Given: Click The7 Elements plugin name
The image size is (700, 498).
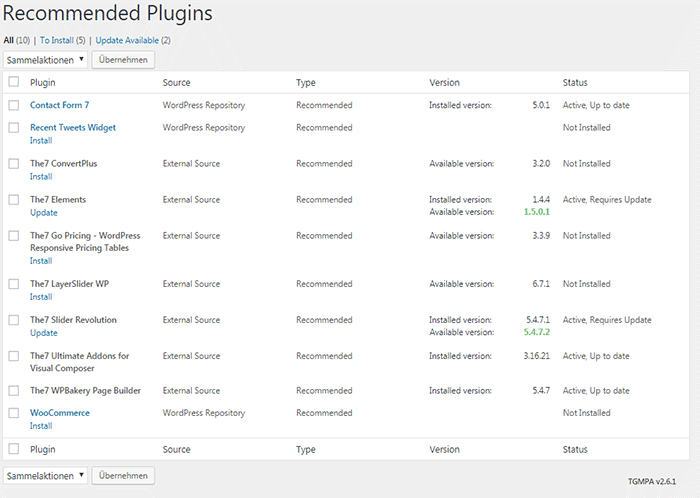Looking at the screenshot, I should point(58,200).
